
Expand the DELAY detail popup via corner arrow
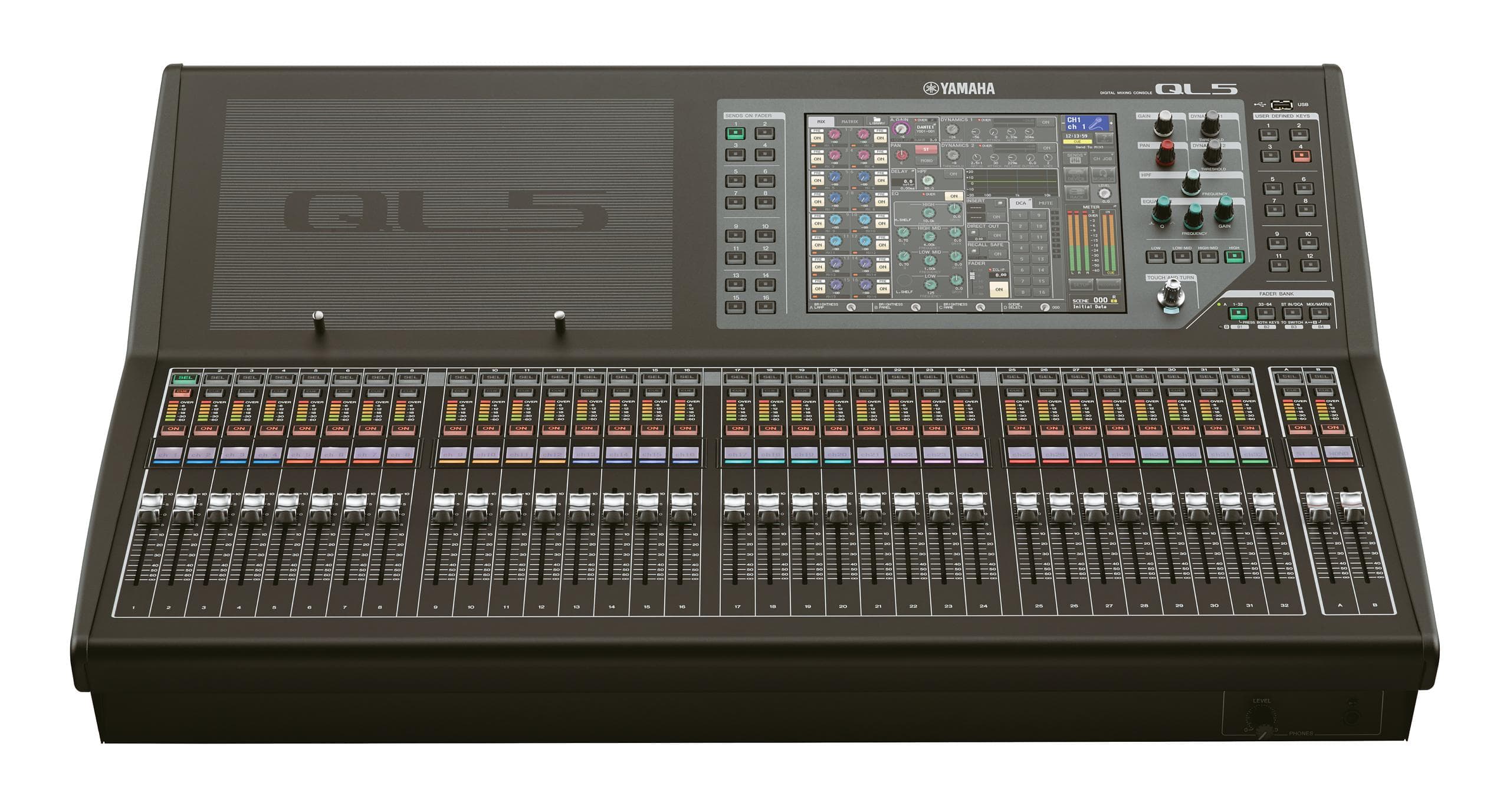pos(912,172)
